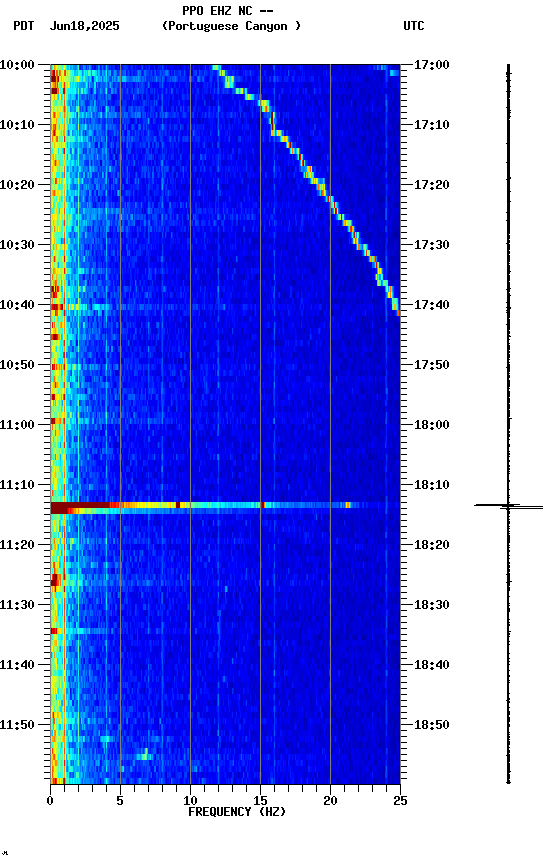552x864 pixels.
Task: Click the 10:40 PDT time label
Action: click(x=17, y=305)
